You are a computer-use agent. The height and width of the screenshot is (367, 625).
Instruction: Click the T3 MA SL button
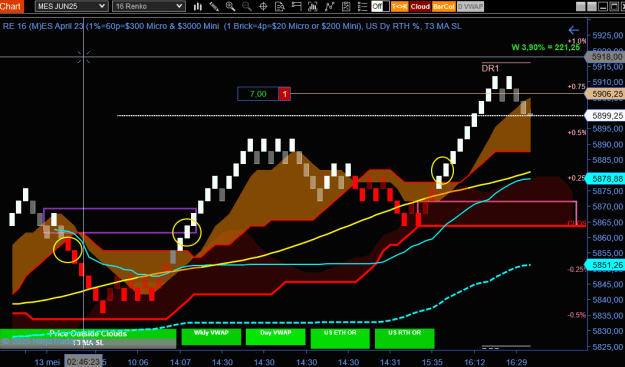pyautogui.click(x=88, y=343)
